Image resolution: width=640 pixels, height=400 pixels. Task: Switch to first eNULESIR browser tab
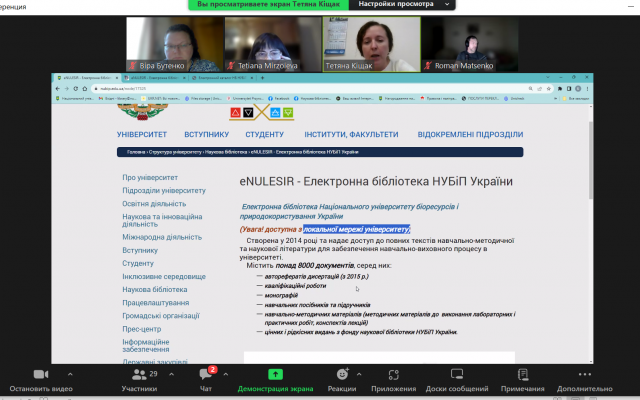click(87, 78)
